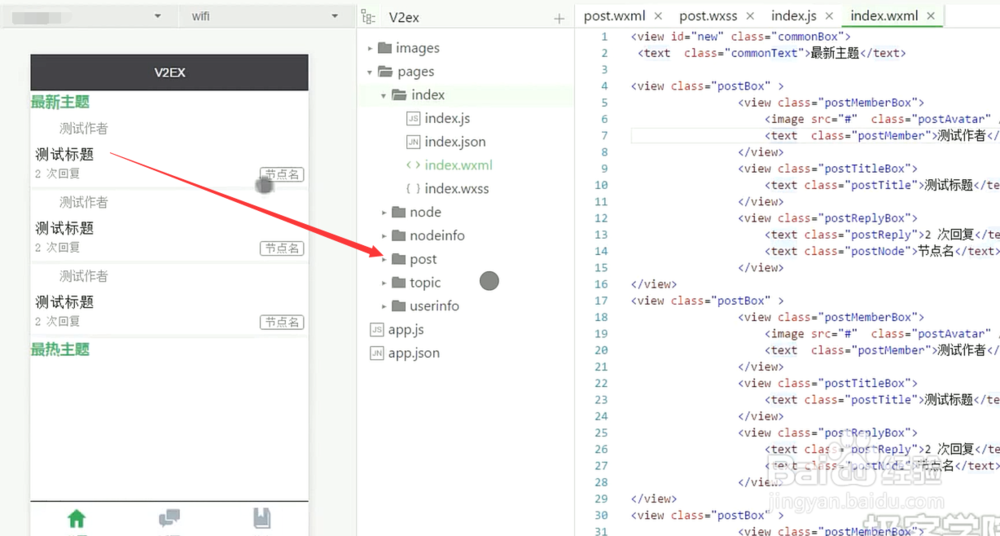Open index.wxss in the file tree

[x=457, y=189]
